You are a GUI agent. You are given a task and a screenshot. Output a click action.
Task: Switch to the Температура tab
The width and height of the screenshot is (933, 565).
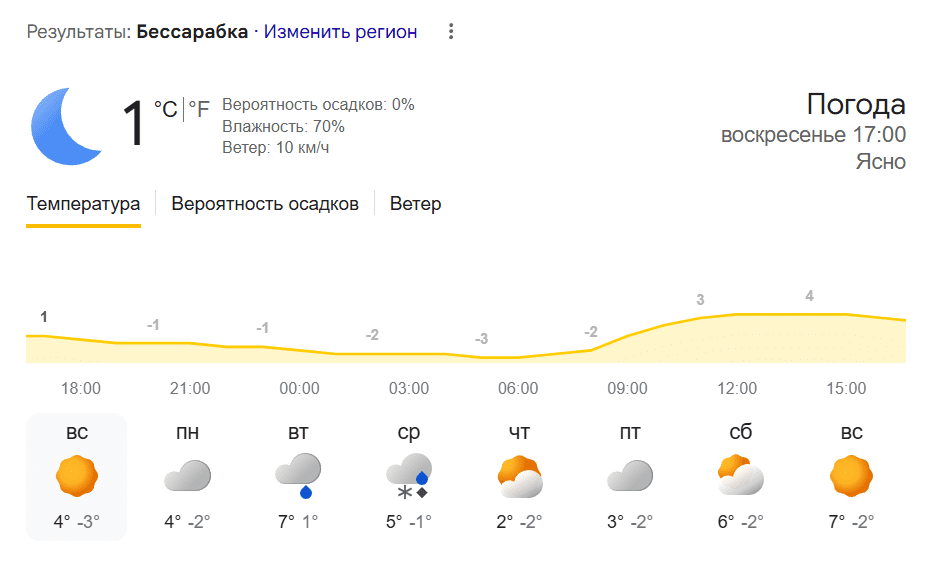pyautogui.click(x=83, y=204)
